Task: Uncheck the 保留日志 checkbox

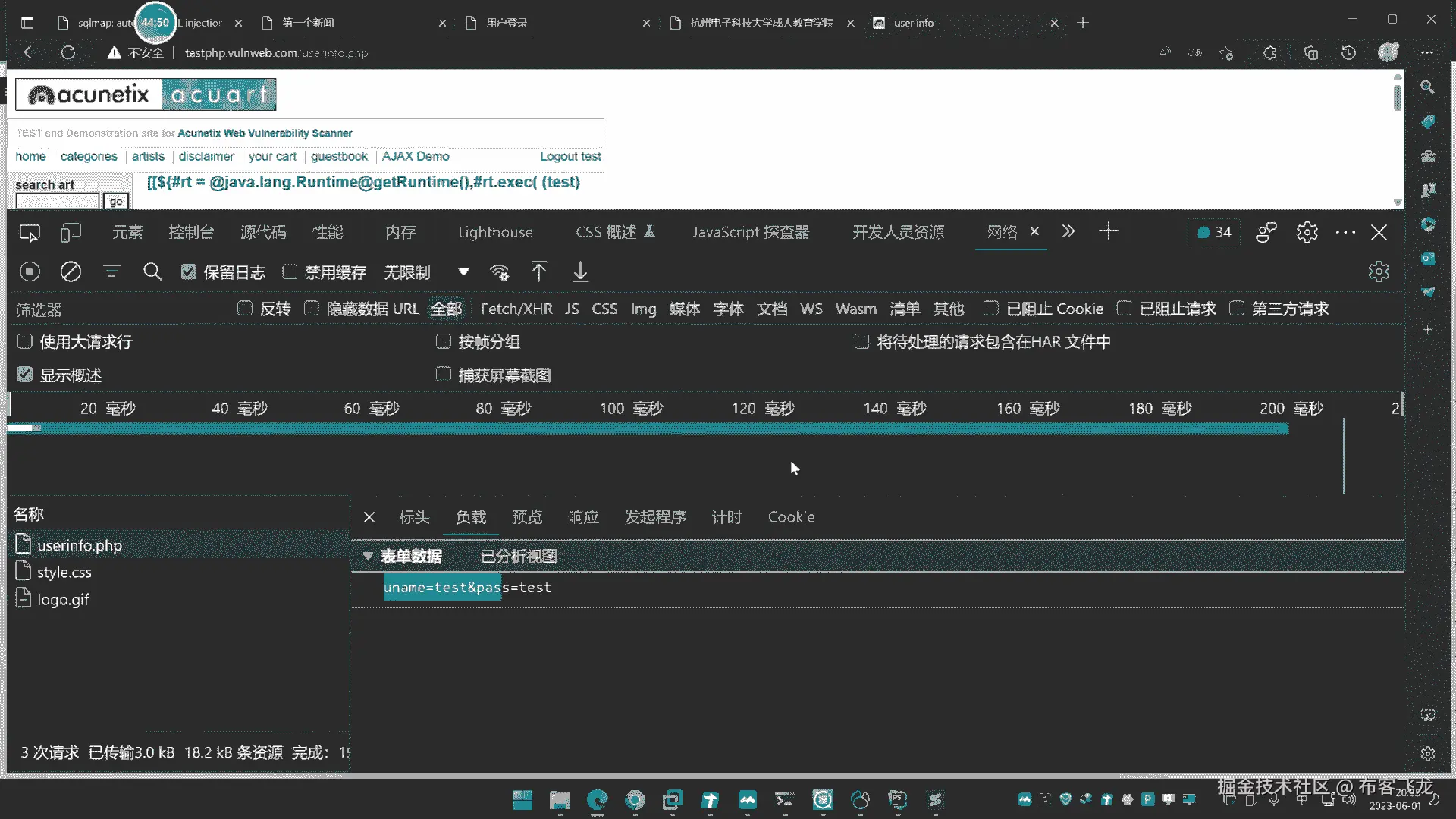Action: 189,271
